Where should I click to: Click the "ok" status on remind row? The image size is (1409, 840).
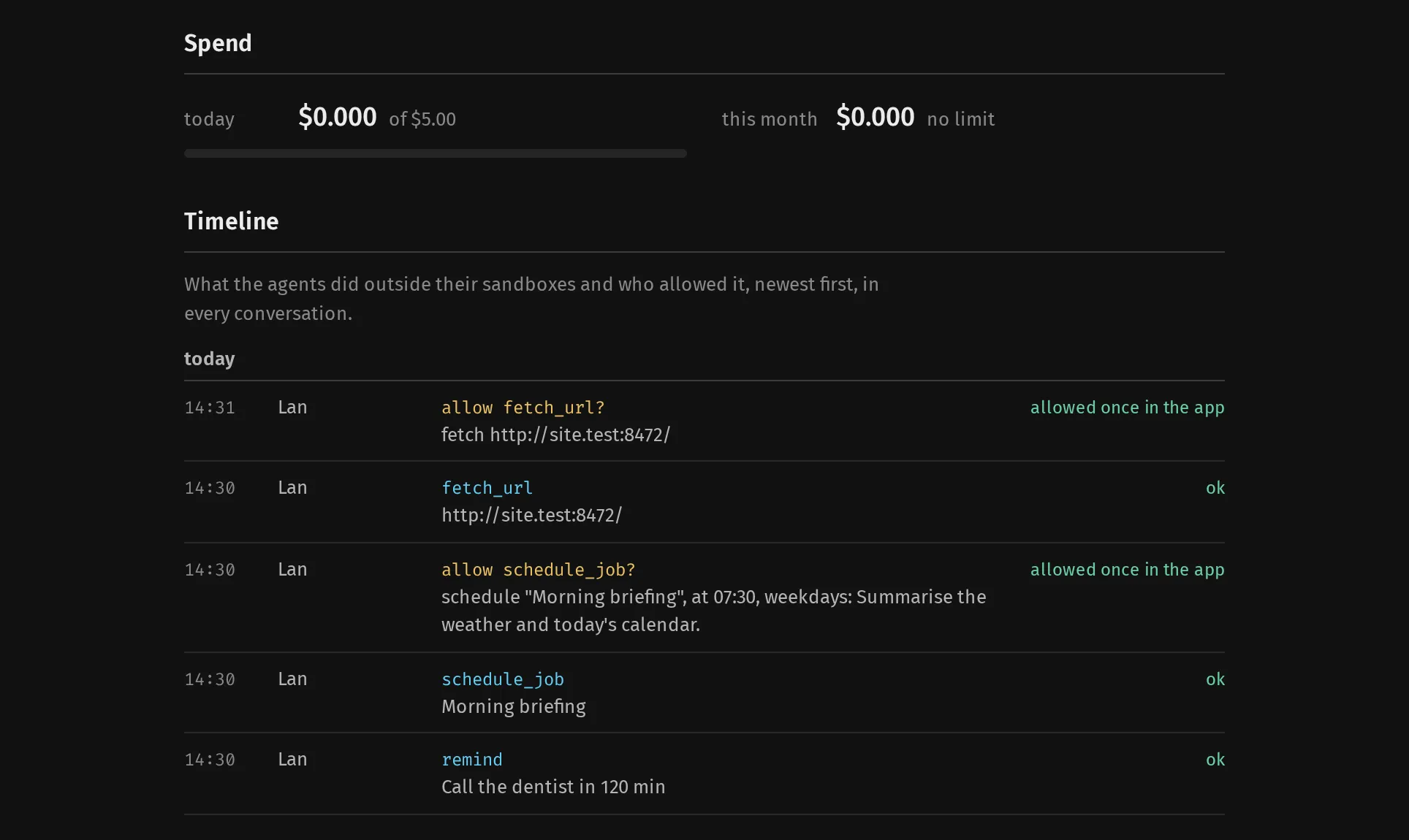point(1215,760)
